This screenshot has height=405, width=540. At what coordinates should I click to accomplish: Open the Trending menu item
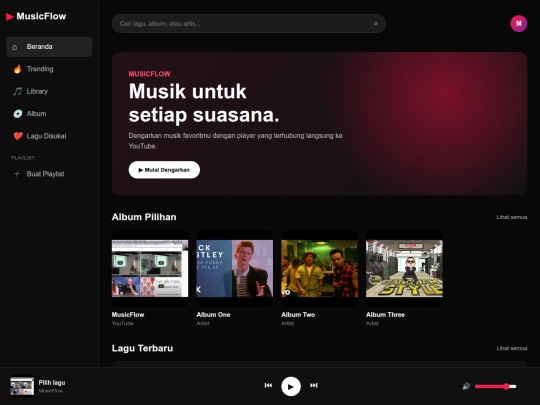pos(49,69)
